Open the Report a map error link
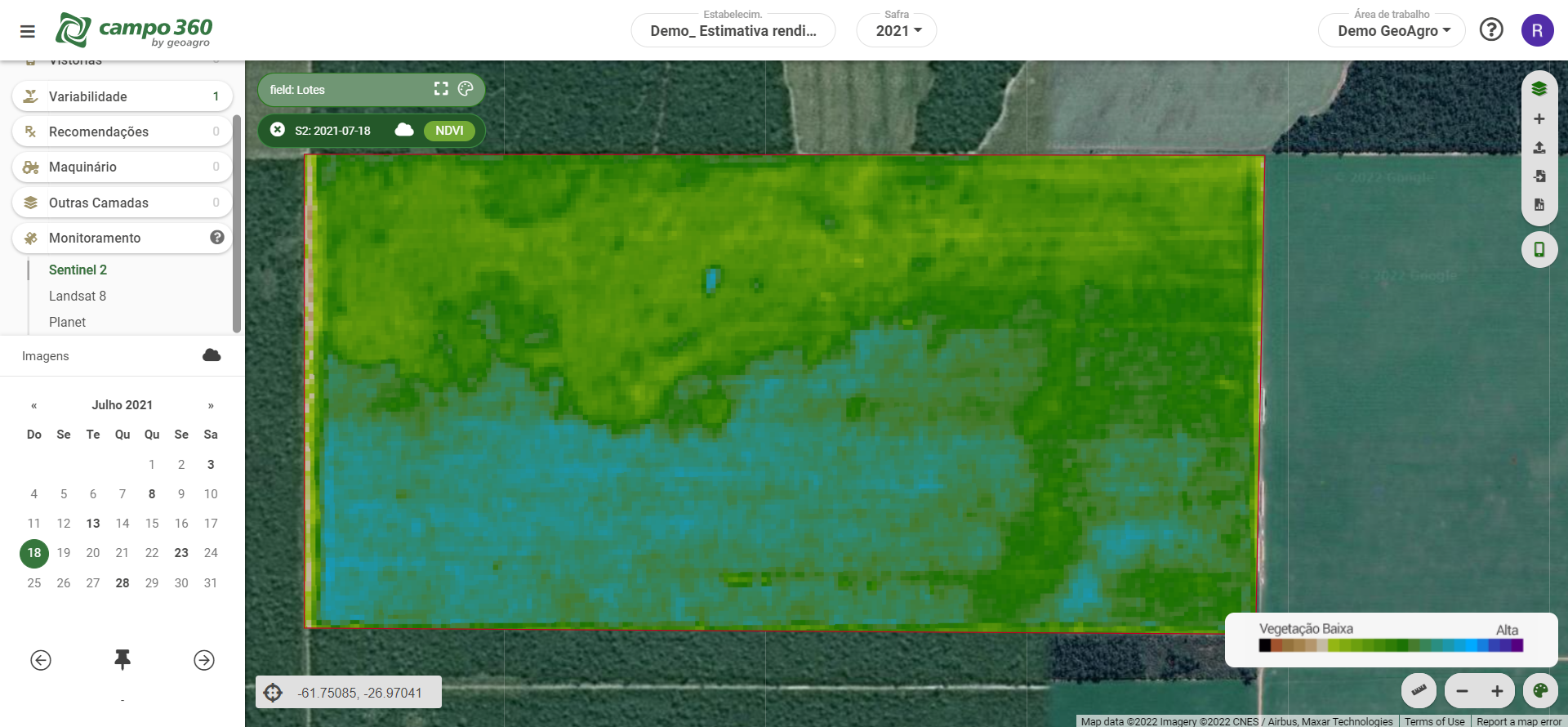Viewport: 1568px width, 727px height. click(x=1519, y=721)
